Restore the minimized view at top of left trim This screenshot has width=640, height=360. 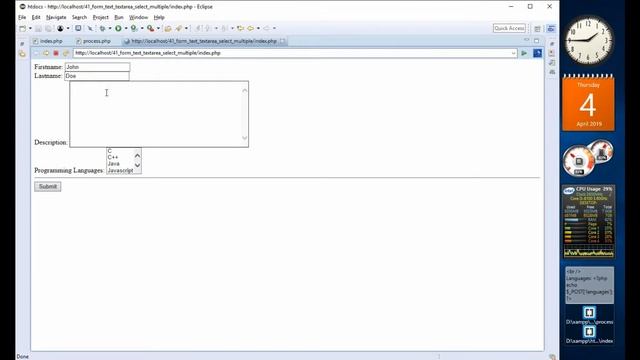(22, 44)
